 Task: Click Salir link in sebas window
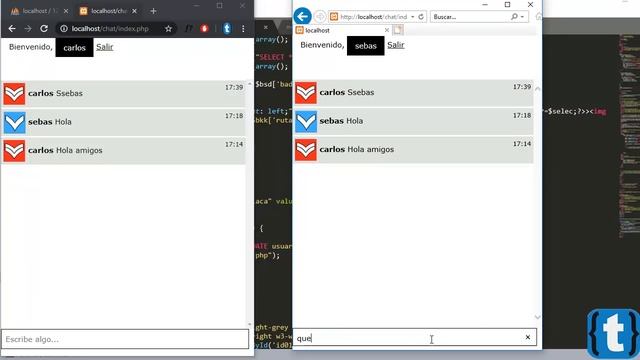pyautogui.click(x=396, y=45)
